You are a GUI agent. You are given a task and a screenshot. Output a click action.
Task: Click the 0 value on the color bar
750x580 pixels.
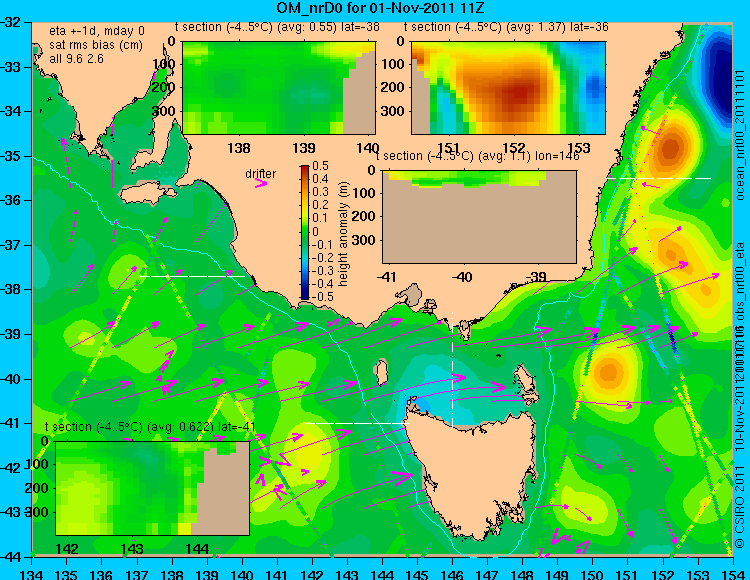[x=315, y=231]
